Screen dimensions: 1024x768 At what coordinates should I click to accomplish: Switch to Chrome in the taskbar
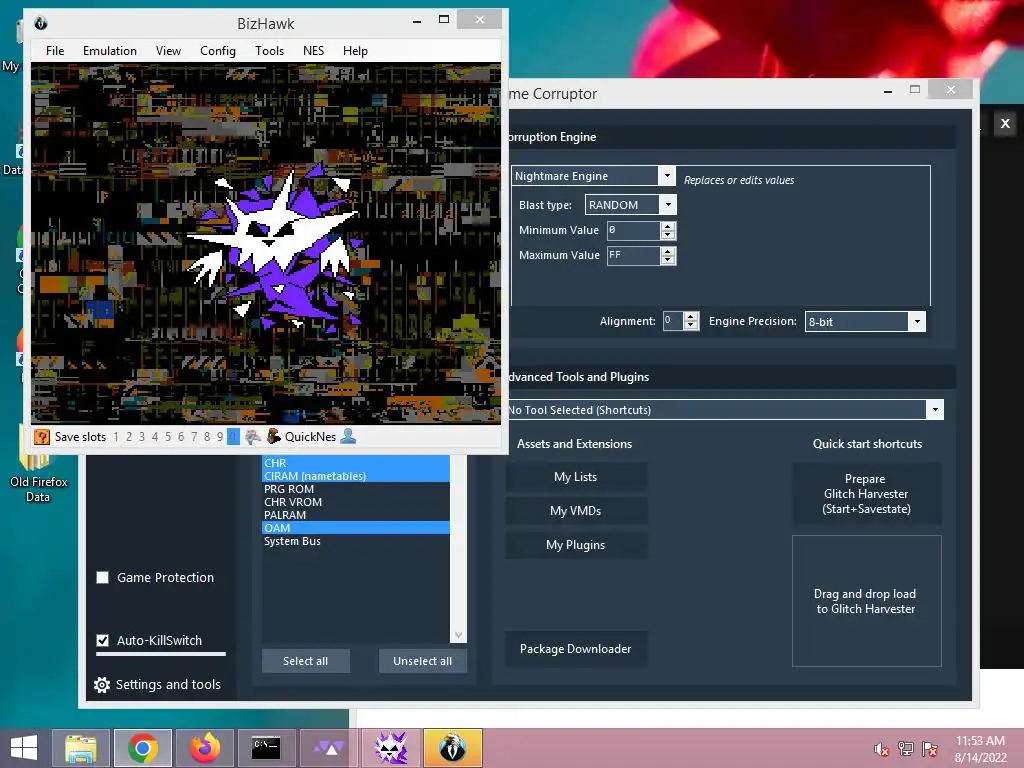click(x=143, y=748)
